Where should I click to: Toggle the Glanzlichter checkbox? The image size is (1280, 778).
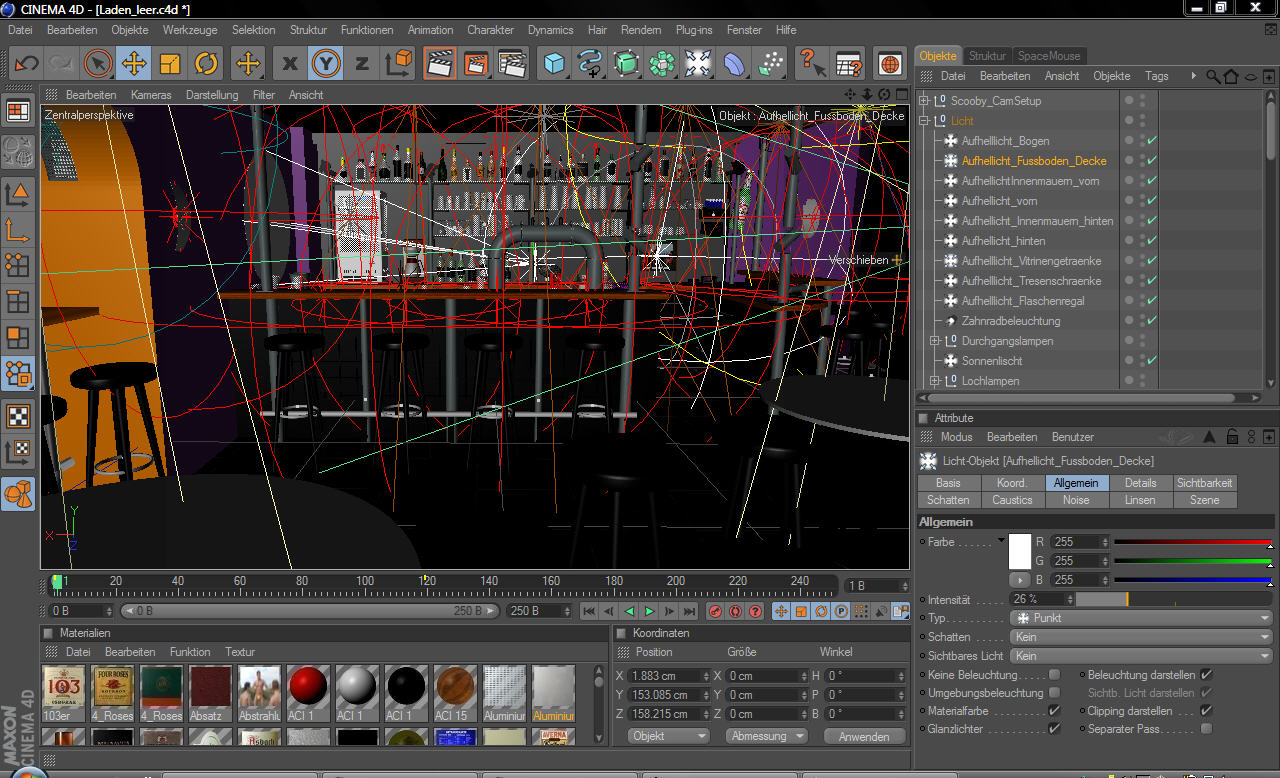1054,729
